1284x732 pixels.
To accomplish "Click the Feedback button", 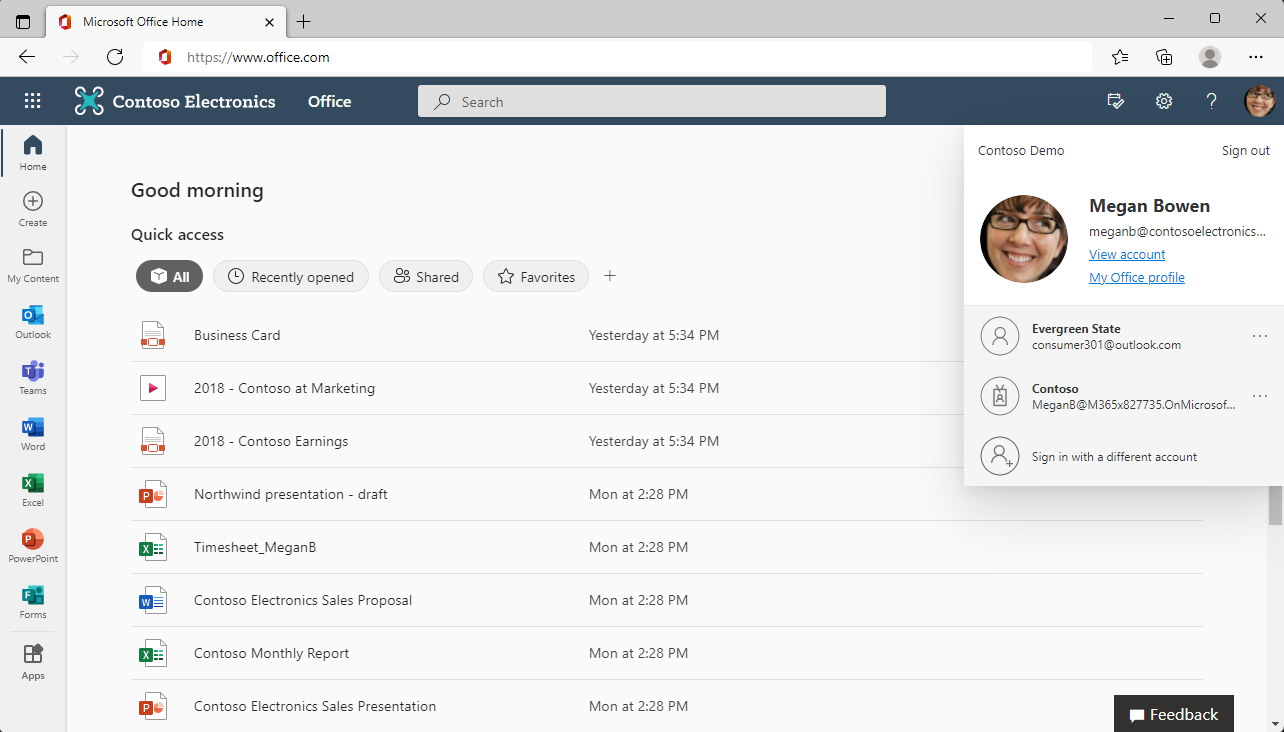I will [x=1174, y=714].
